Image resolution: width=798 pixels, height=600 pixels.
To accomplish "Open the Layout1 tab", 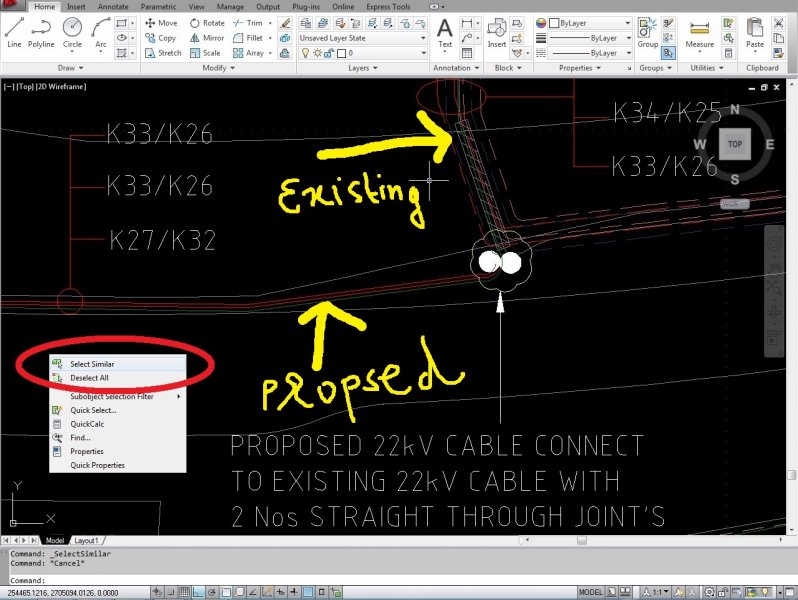I will pyautogui.click(x=86, y=540).
